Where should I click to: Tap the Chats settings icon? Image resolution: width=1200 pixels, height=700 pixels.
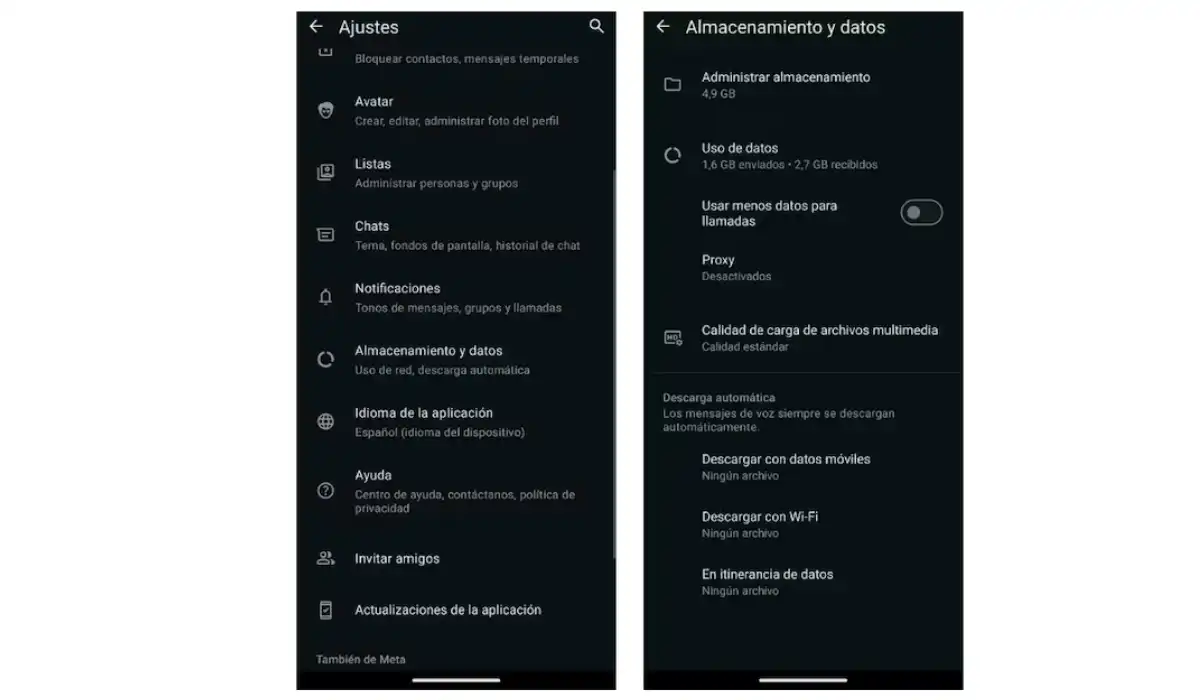point(326,235)
